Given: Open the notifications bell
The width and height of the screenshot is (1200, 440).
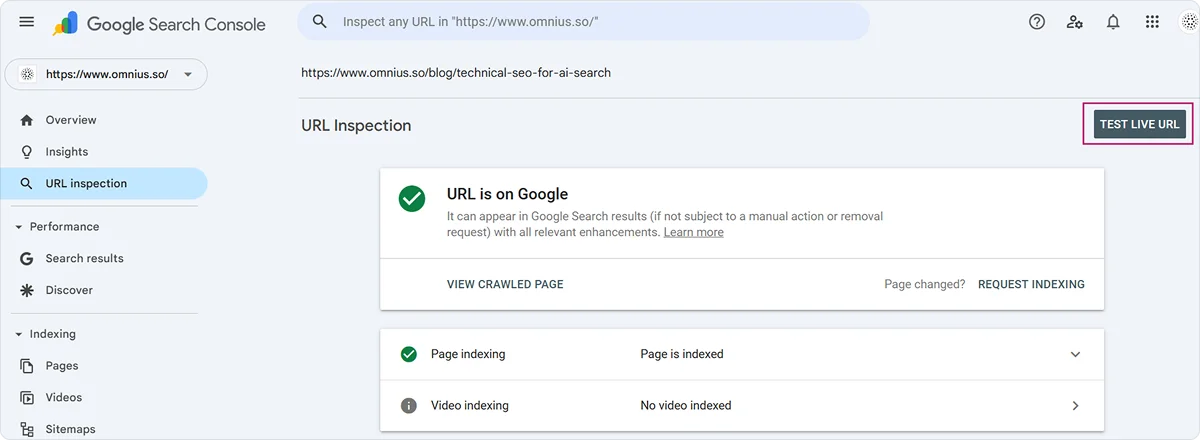Looking at the screenshot, I should pyautogui.click(x=1113, y=22).
